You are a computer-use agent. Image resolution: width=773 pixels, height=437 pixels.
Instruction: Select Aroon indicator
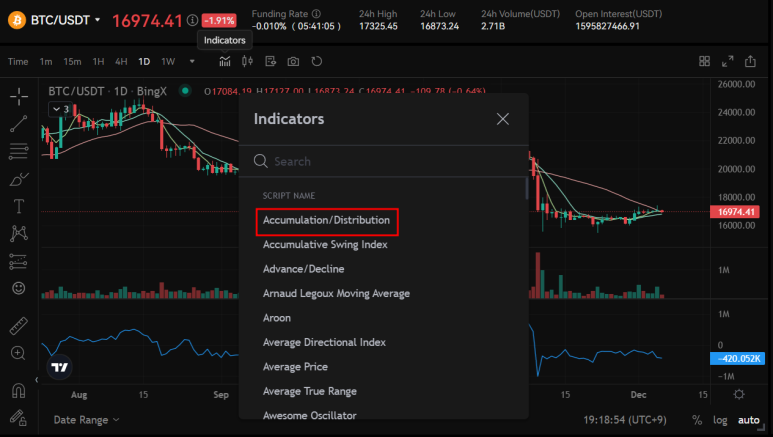coord(277,318)
